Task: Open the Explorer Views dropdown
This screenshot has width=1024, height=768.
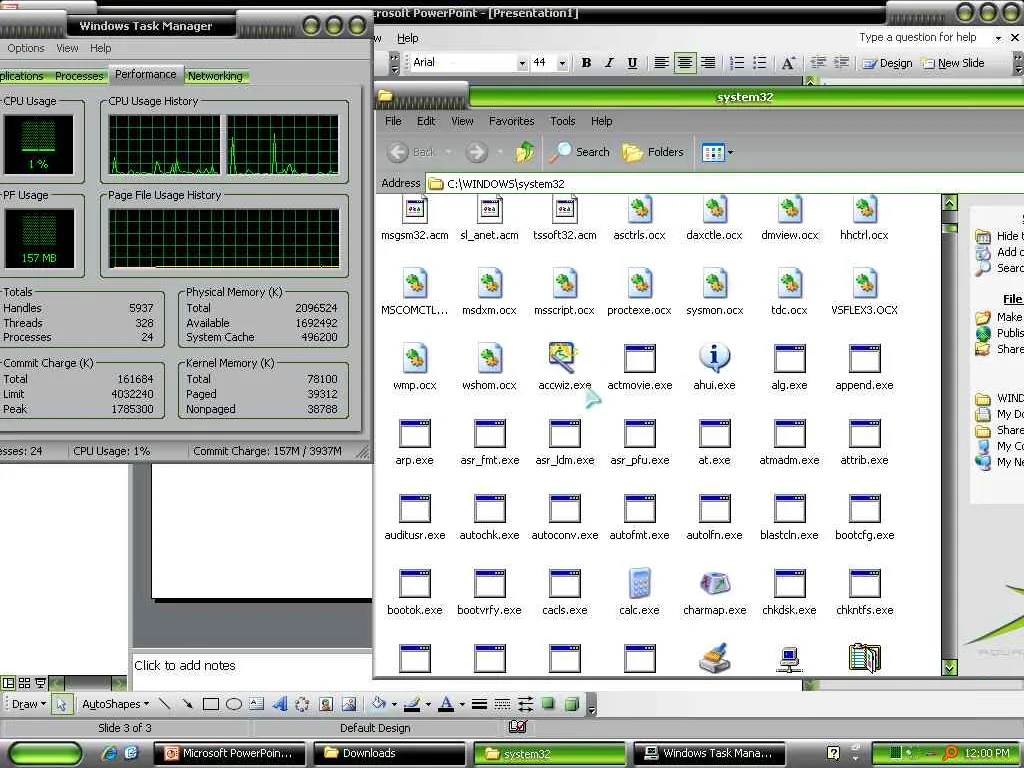Action: coord(730,153)
